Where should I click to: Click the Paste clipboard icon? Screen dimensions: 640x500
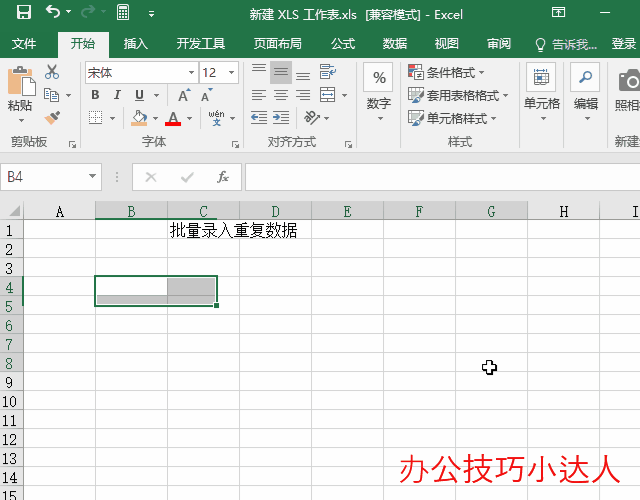[20, 82]
